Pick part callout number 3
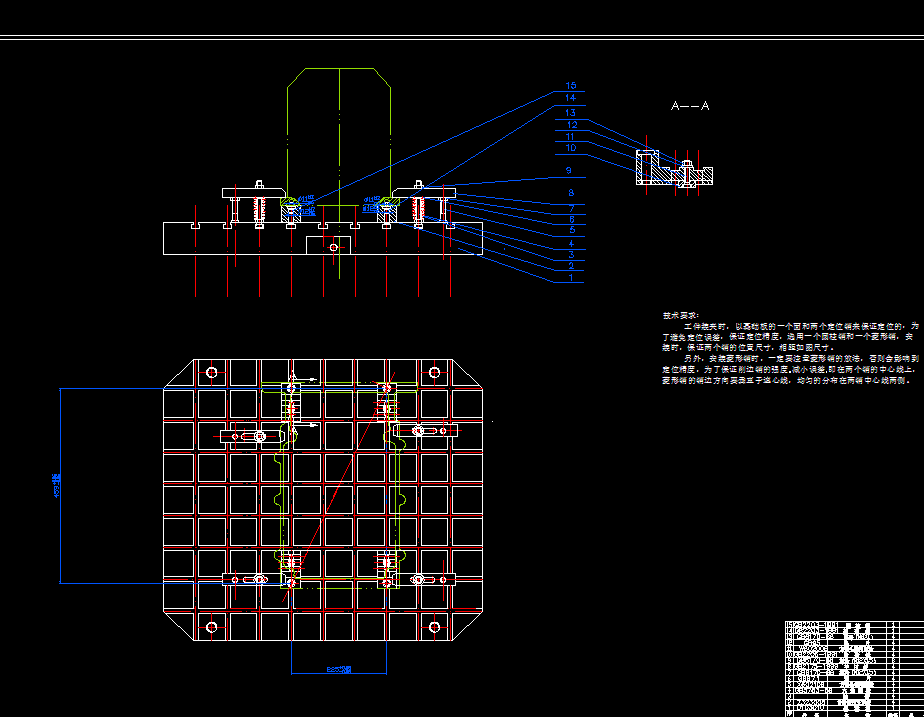Image resolution: width=924 pixels, height=717 pixels. (571, 255)
